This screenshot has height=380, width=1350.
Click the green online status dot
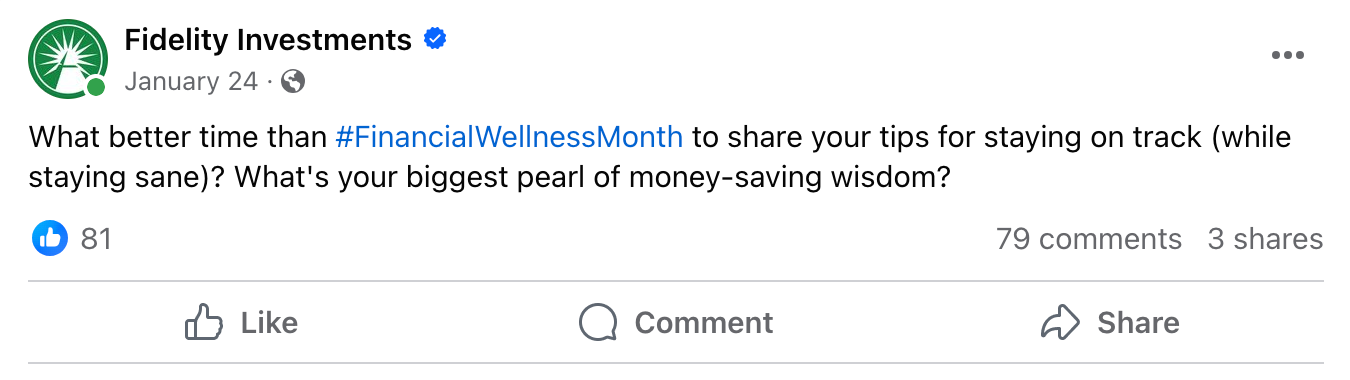click(x=96, y=88)
